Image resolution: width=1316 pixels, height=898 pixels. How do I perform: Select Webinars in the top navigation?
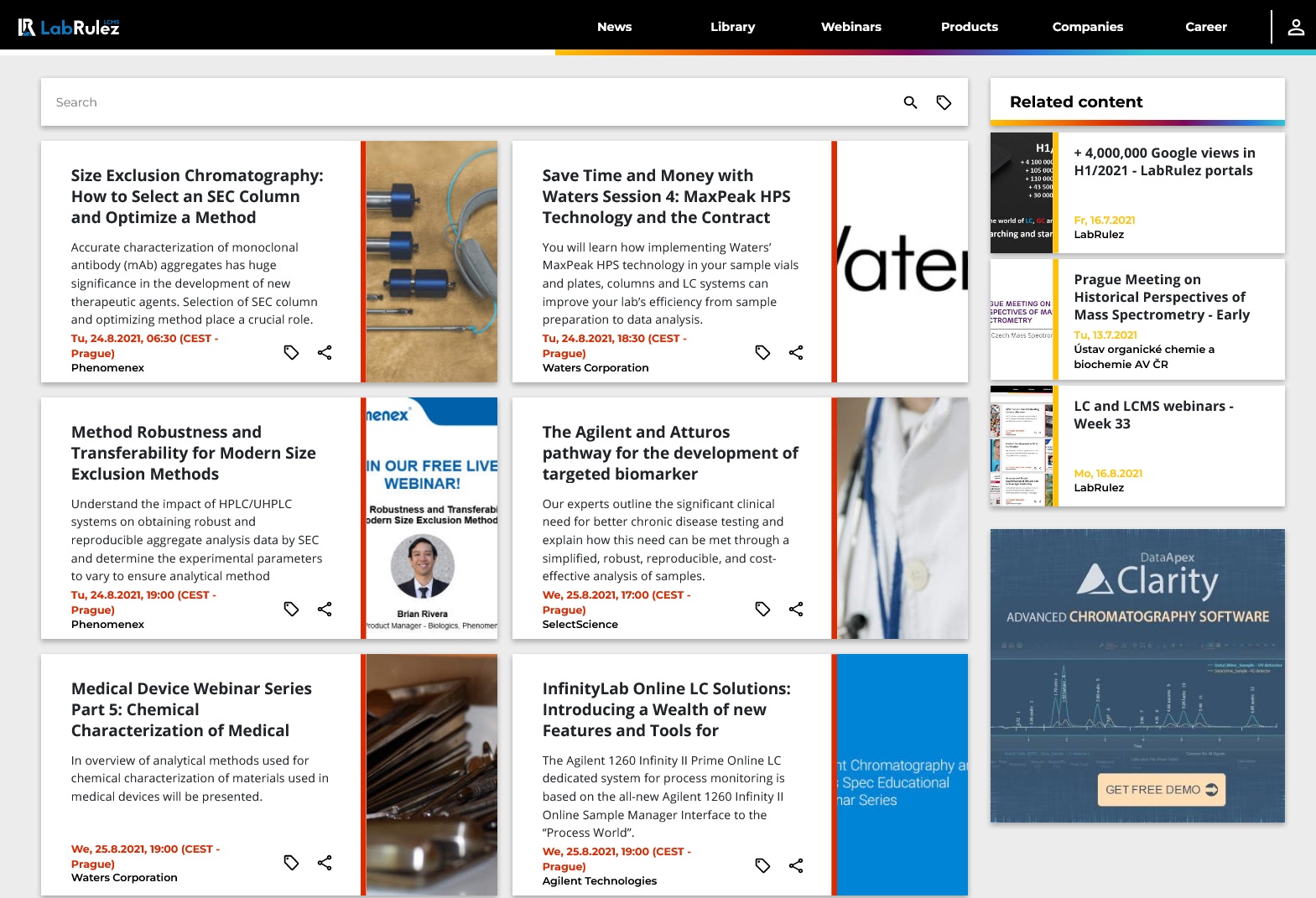[850, 27]
